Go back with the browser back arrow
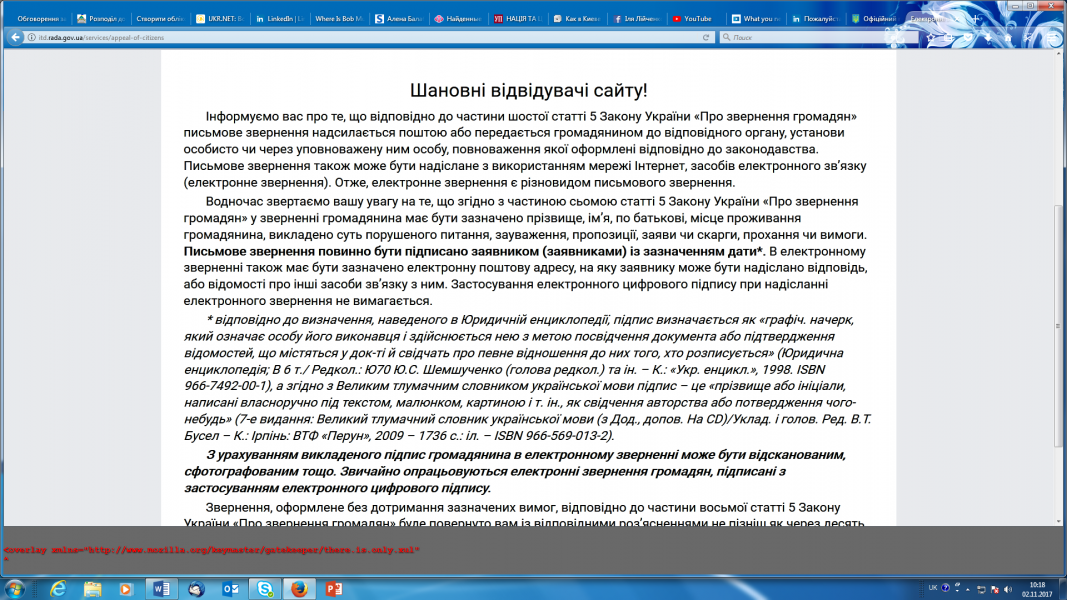The width and height of the screenshot is (1067, 600). [x=15, y=37]
